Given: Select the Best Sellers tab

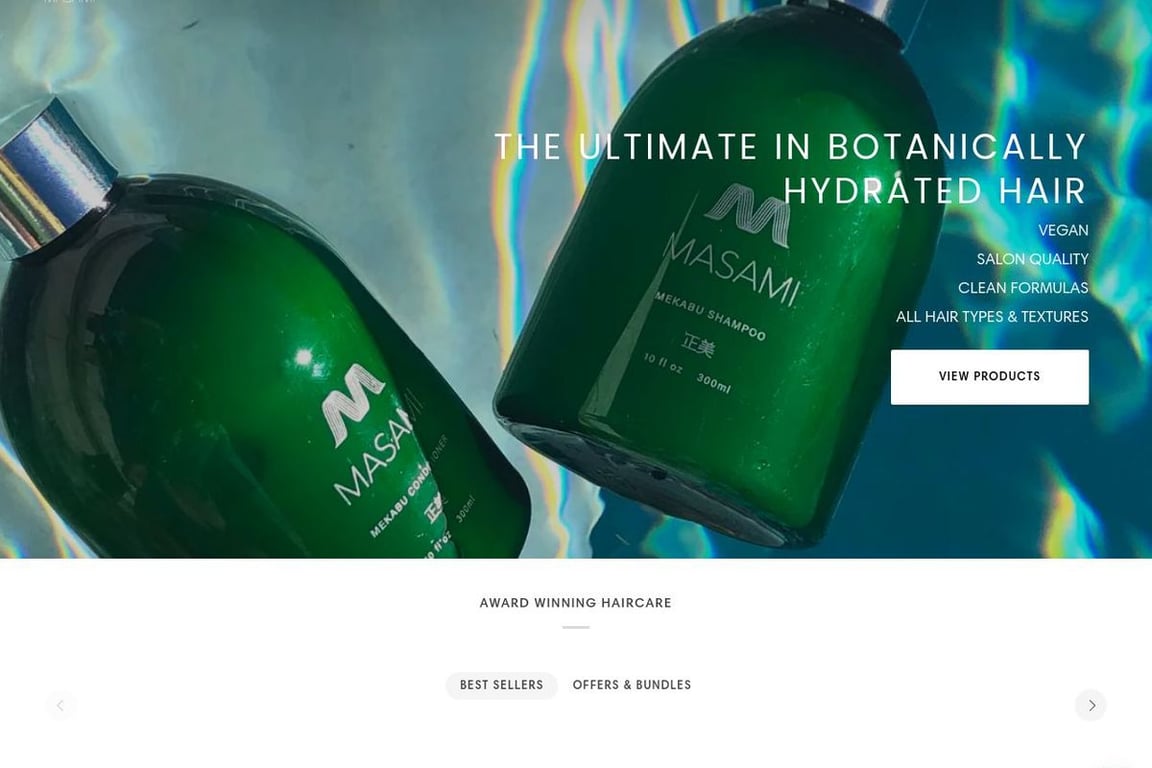Looking at the screenshot, I should click(x=502, y=685).
